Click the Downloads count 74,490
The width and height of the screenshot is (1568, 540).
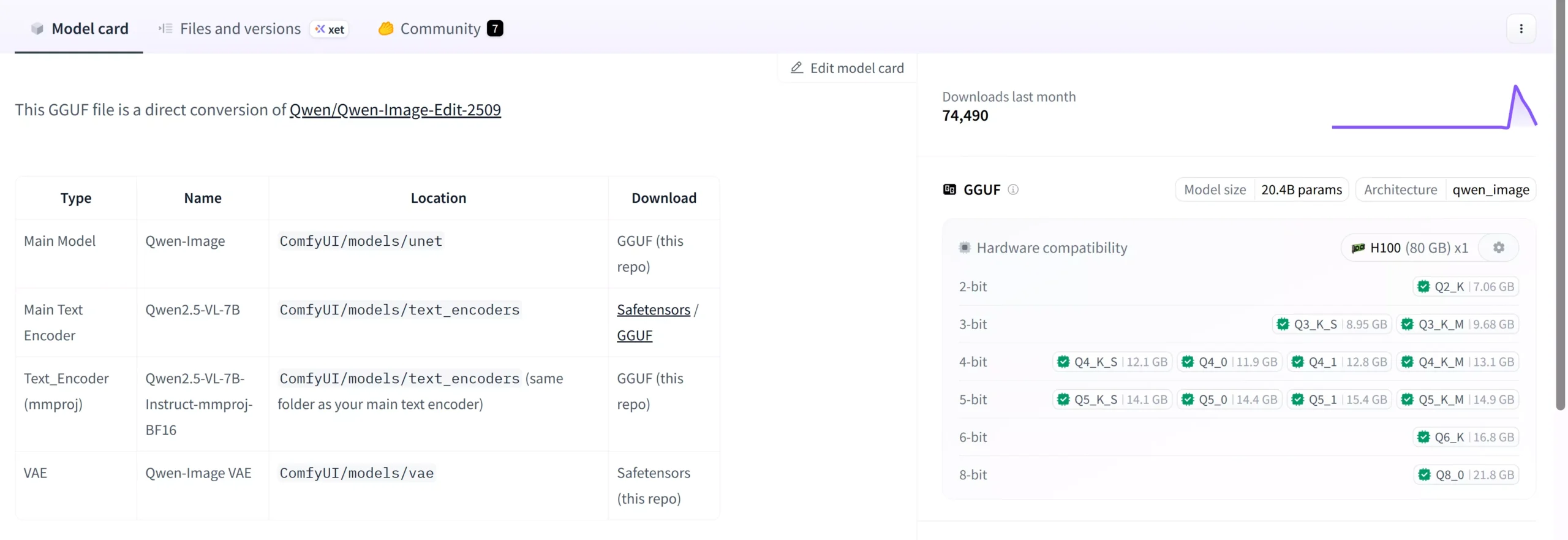pyautogui.click(x=965, y=115)
